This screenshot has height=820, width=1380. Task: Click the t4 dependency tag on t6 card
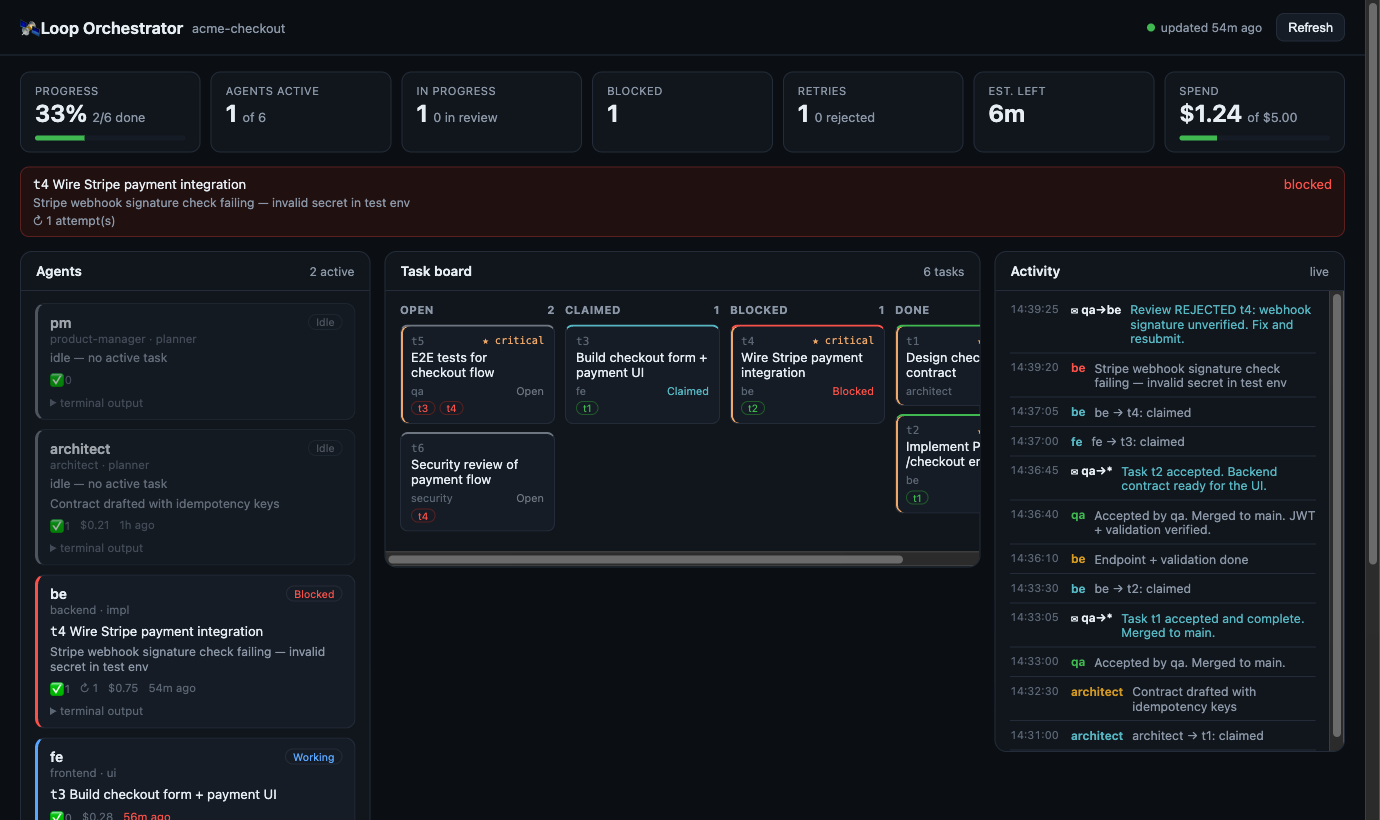[x=423, y=516]
